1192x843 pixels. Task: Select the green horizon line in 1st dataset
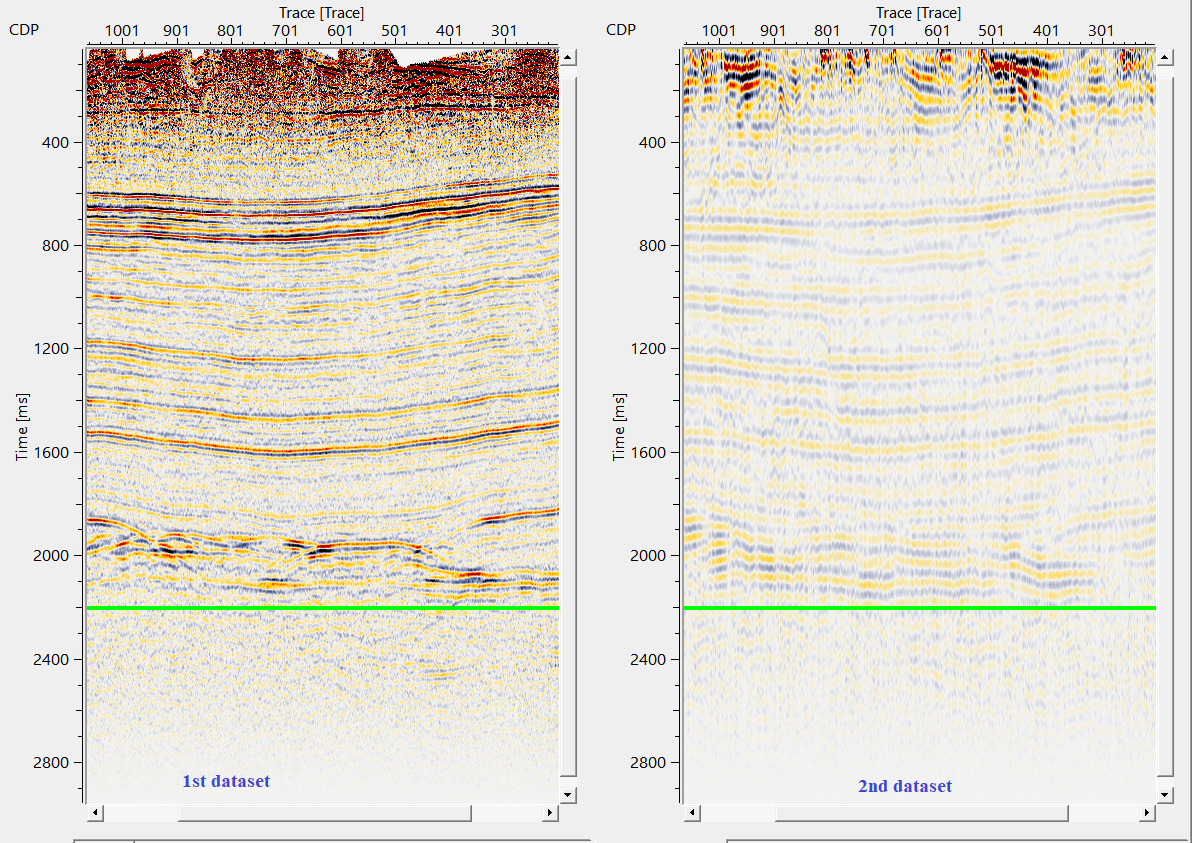tap(322, 608)
